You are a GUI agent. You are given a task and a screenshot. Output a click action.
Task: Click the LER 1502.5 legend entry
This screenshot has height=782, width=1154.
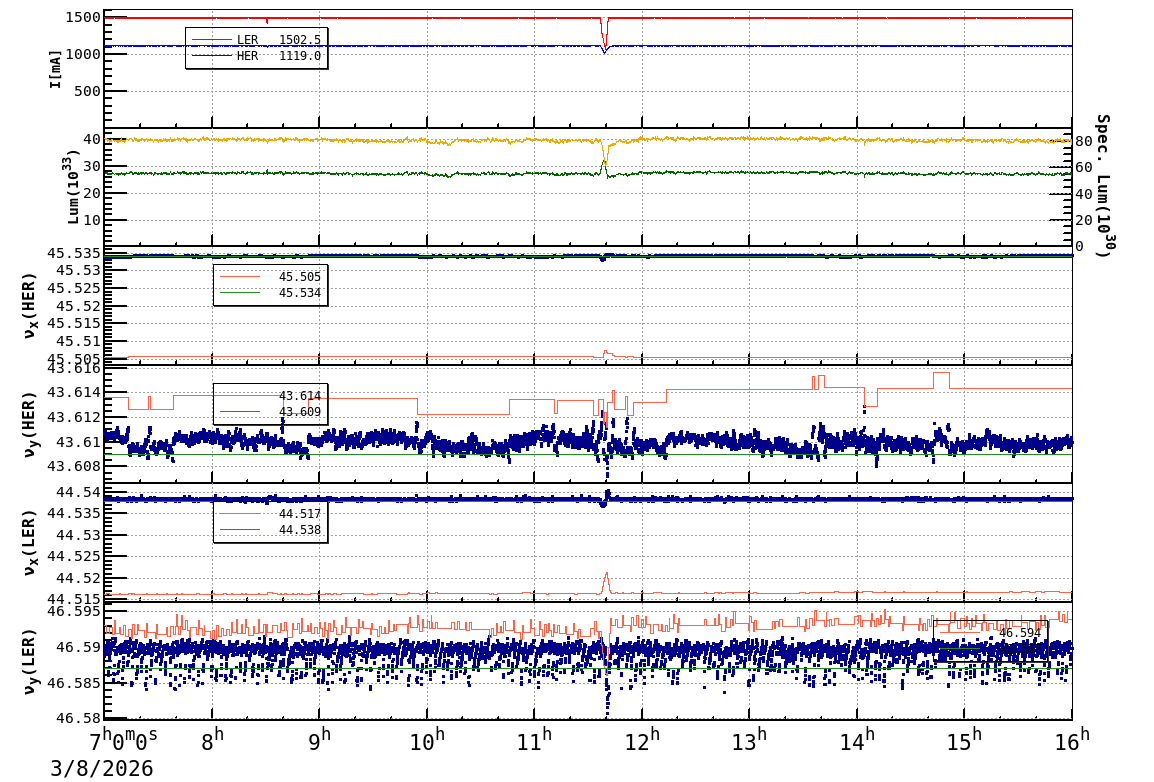(x=257, y=40)
